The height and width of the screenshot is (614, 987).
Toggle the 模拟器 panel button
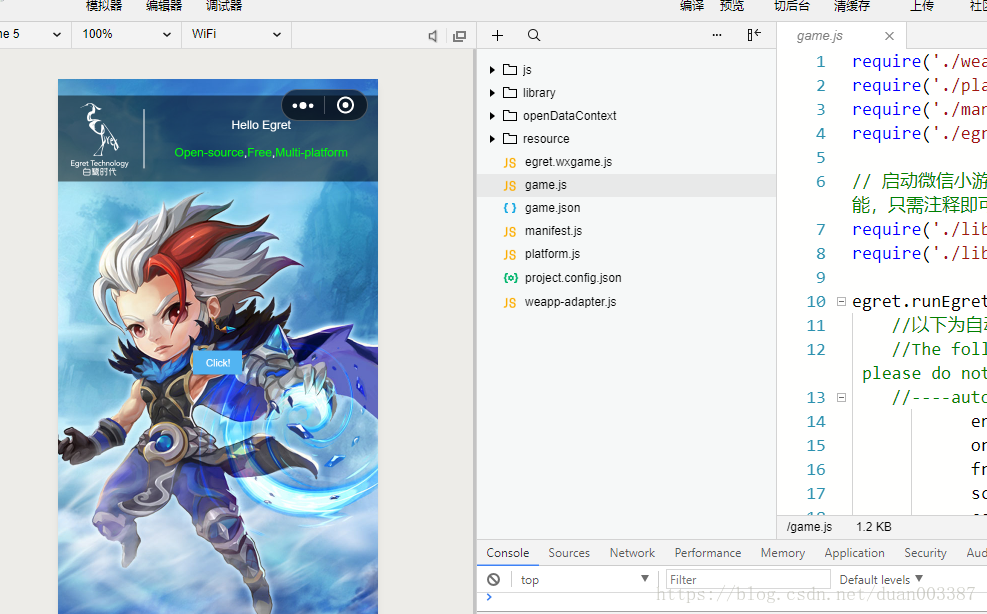pos(104,6)
